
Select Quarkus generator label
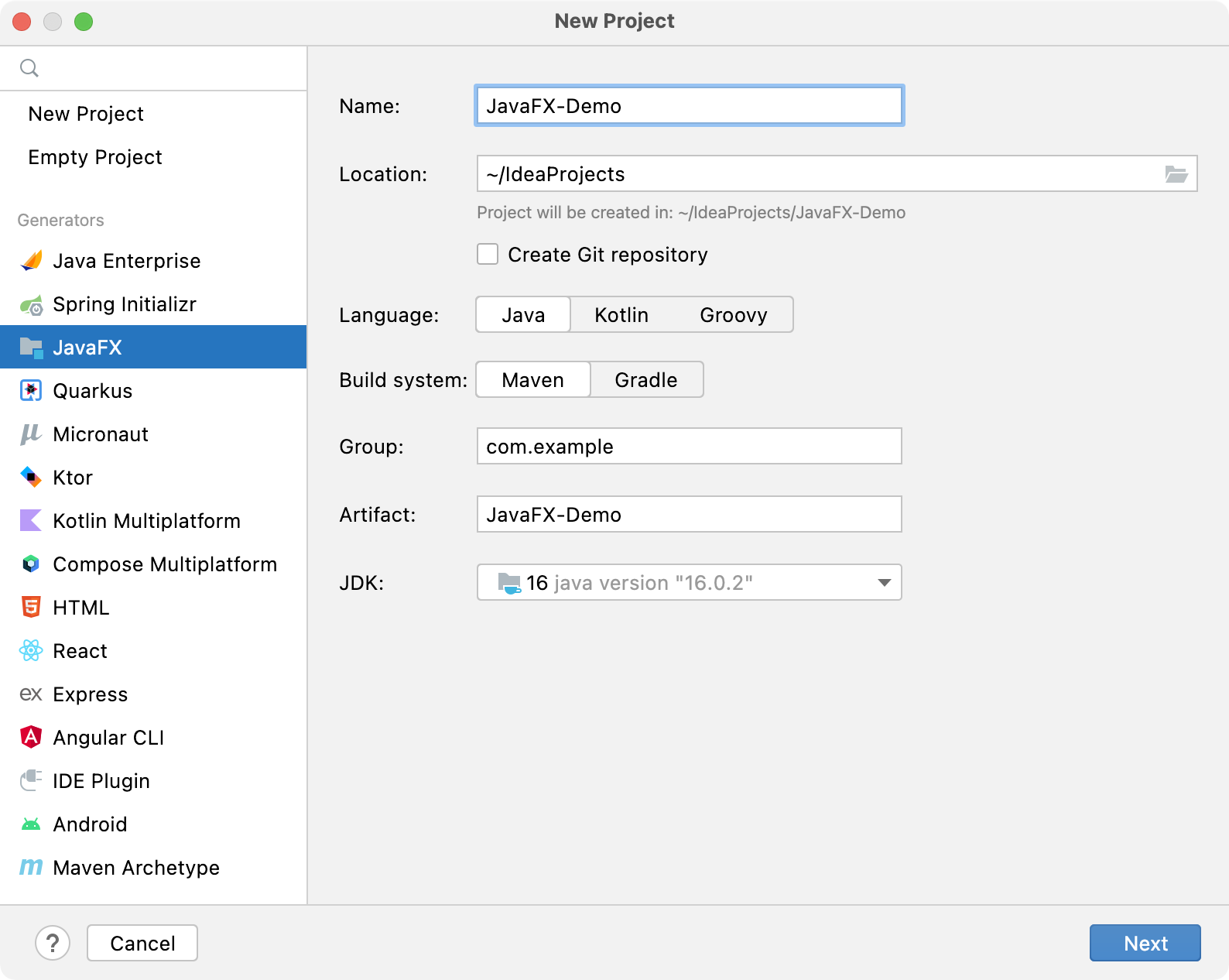click(93, 391)
